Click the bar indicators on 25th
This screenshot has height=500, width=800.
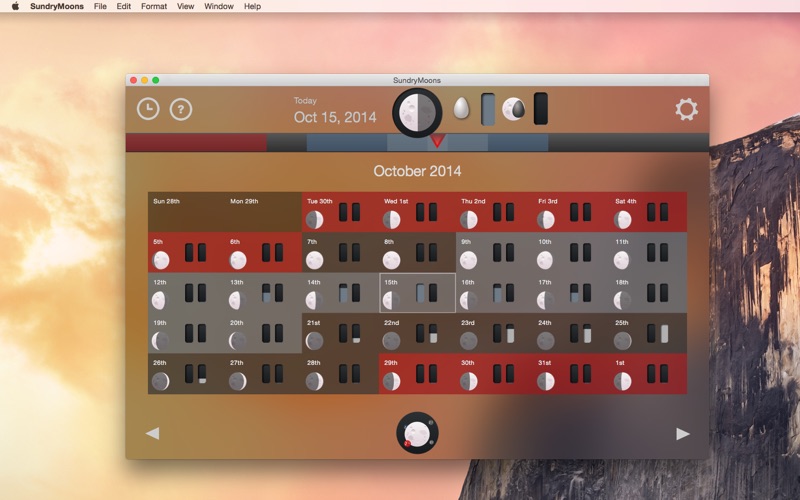(658, 333)
